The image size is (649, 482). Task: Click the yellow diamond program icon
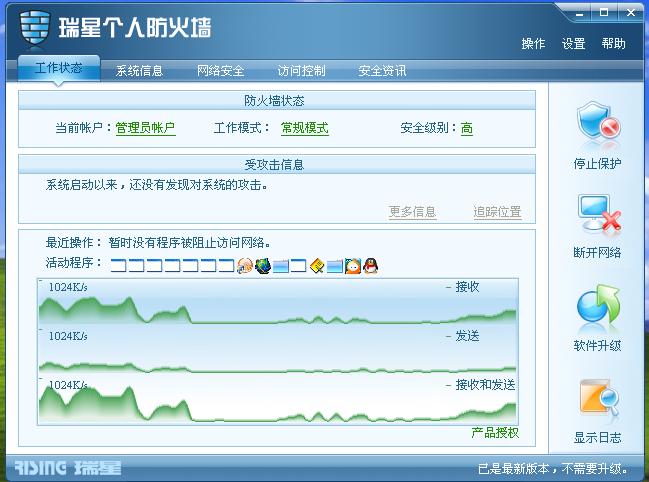click(x=317, y=266)
